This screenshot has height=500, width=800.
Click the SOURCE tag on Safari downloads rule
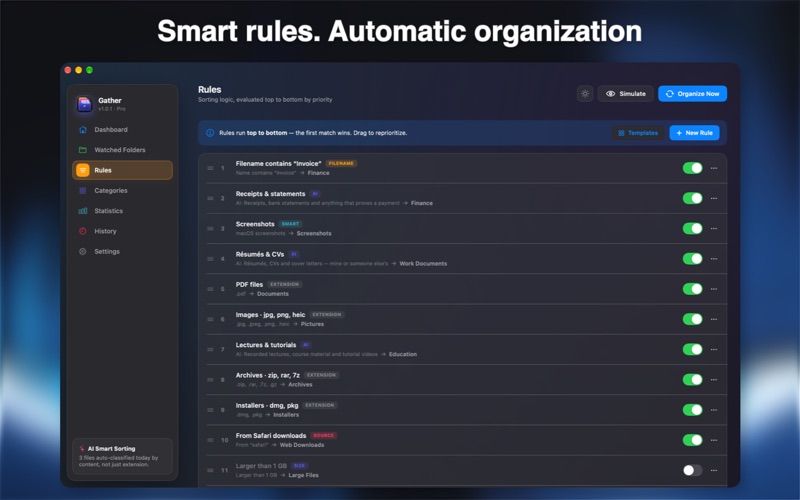coord(323,435)
